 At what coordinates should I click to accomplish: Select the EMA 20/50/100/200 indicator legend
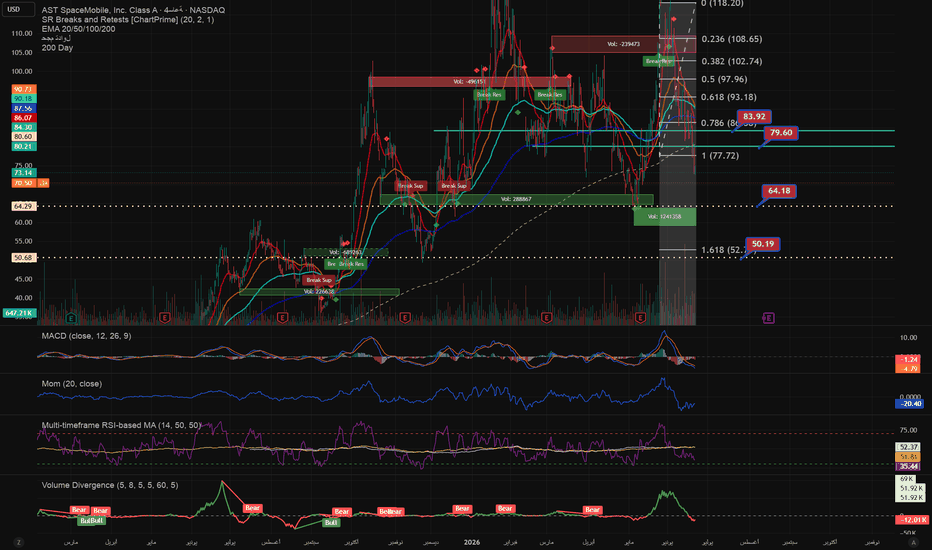click(x=78, y=29)
